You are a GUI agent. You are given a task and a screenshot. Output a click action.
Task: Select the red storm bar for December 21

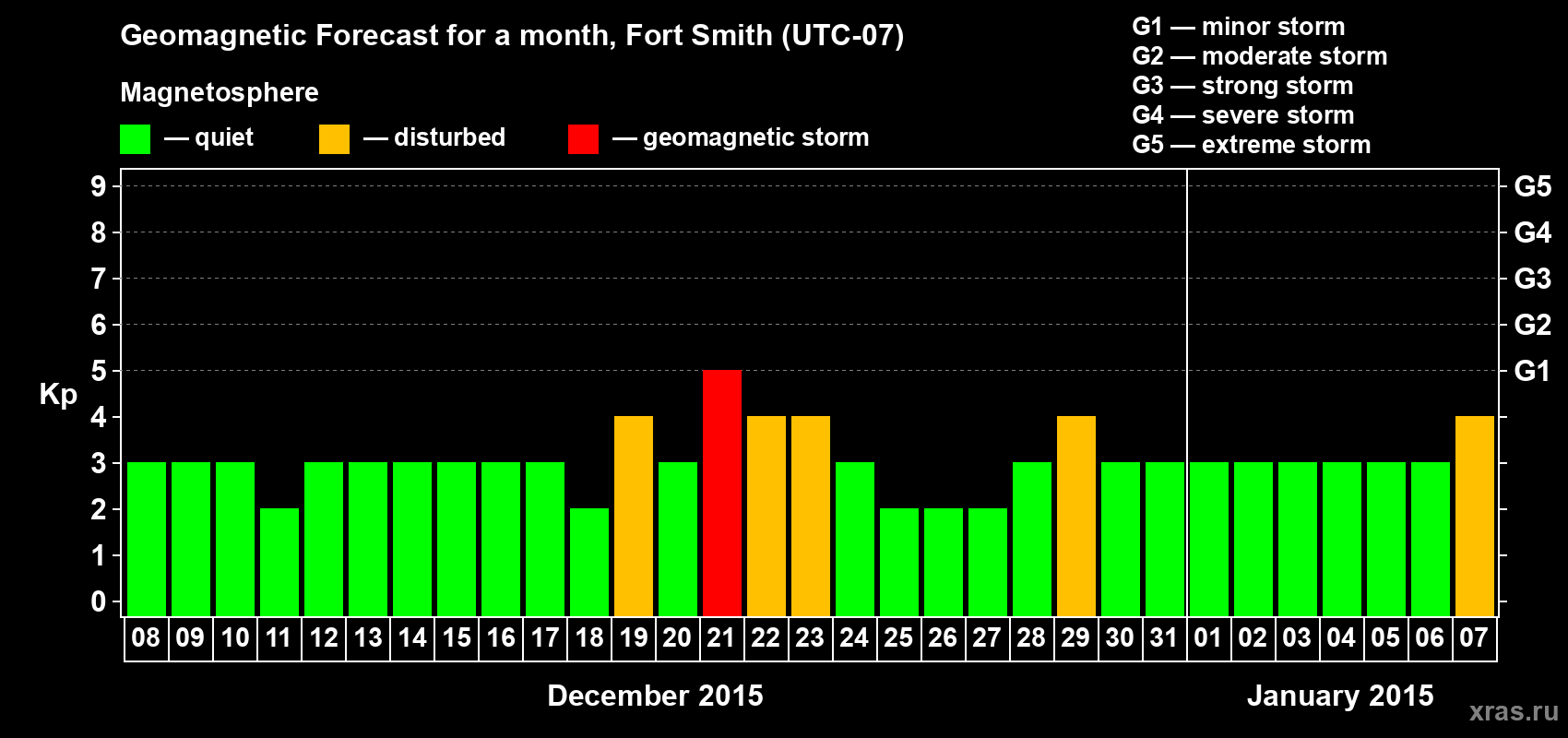click(722, 493)
